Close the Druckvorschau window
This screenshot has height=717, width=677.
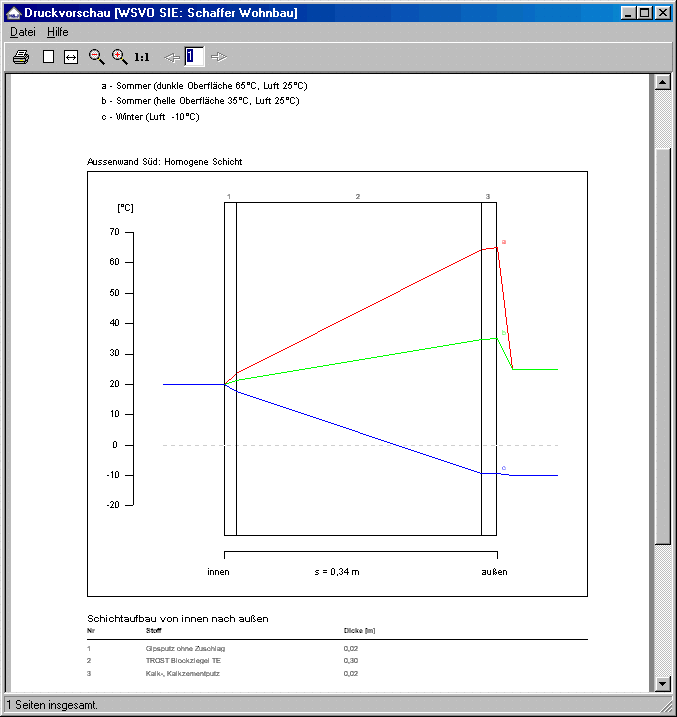[x=662, y=13]
